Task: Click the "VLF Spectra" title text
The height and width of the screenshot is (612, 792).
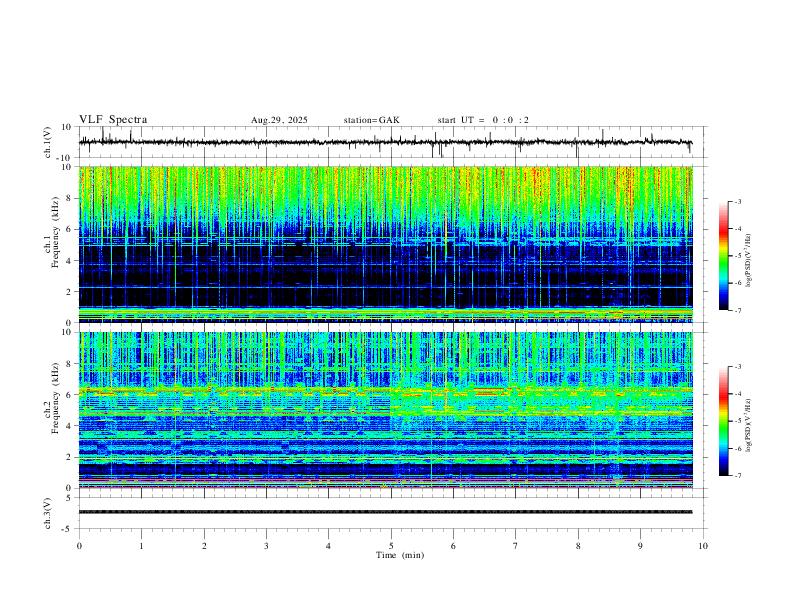Action: coord(113,120)
